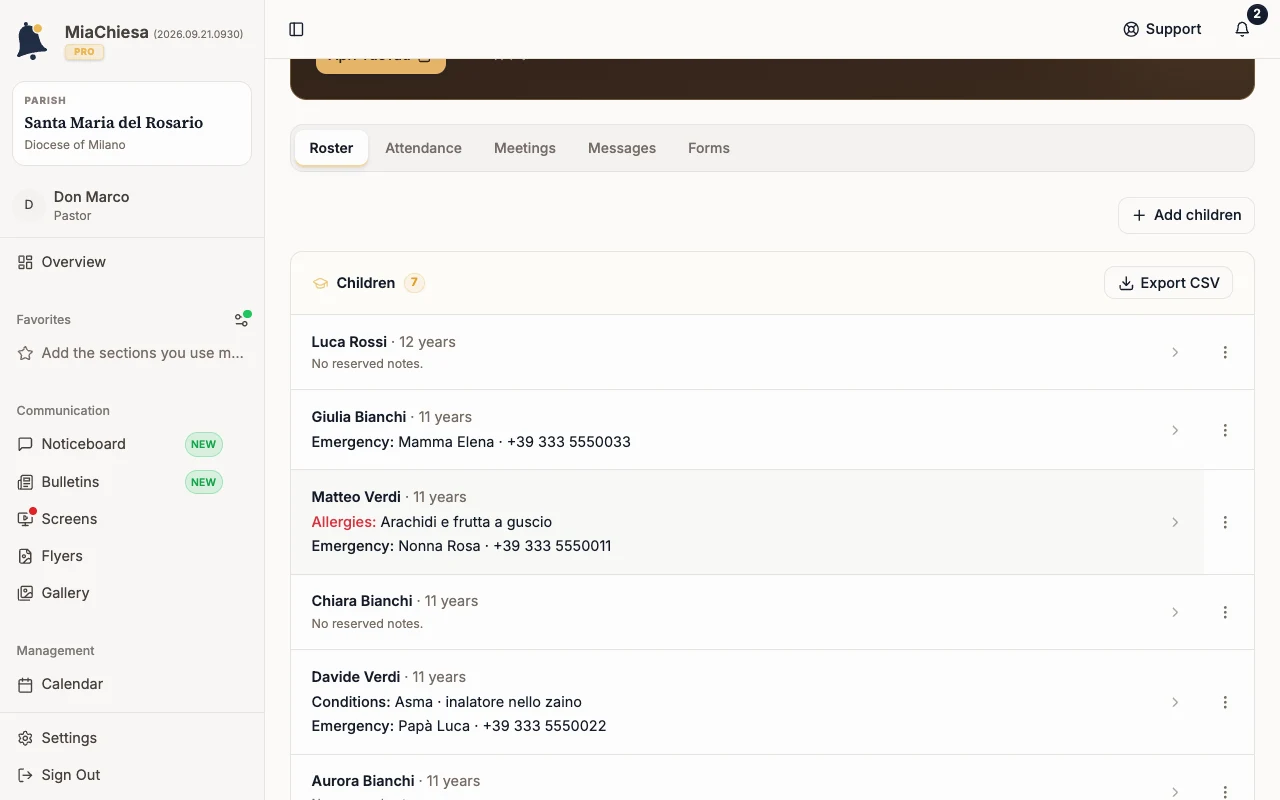Screen dimensions: 1280x800
Task: Collapse the sidebar with the panel icon
Action: [296, 29]
